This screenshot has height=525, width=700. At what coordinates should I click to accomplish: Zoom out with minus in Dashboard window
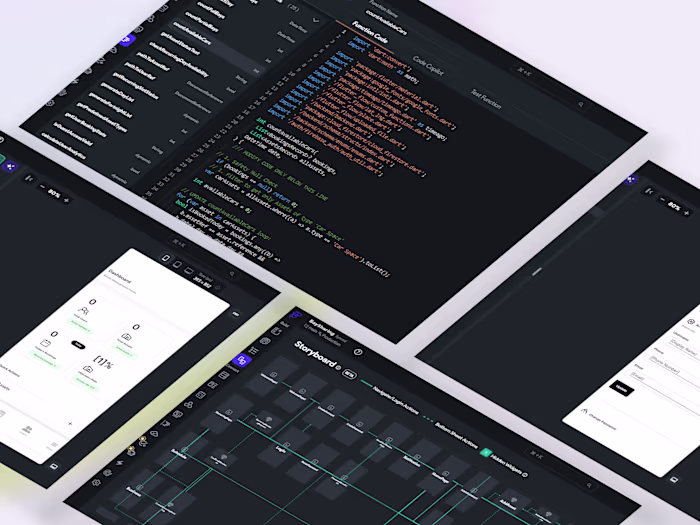42,187
